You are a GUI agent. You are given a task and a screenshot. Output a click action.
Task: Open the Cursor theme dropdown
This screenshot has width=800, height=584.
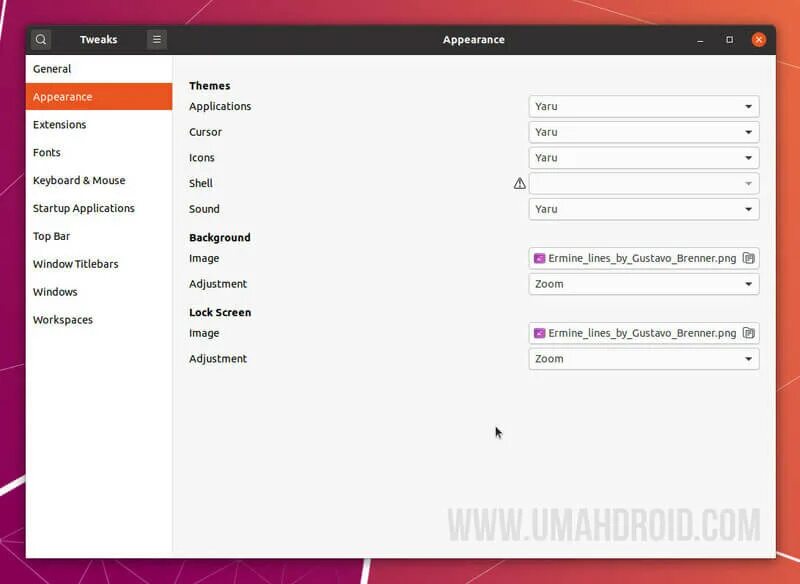(x=644, y=132)
